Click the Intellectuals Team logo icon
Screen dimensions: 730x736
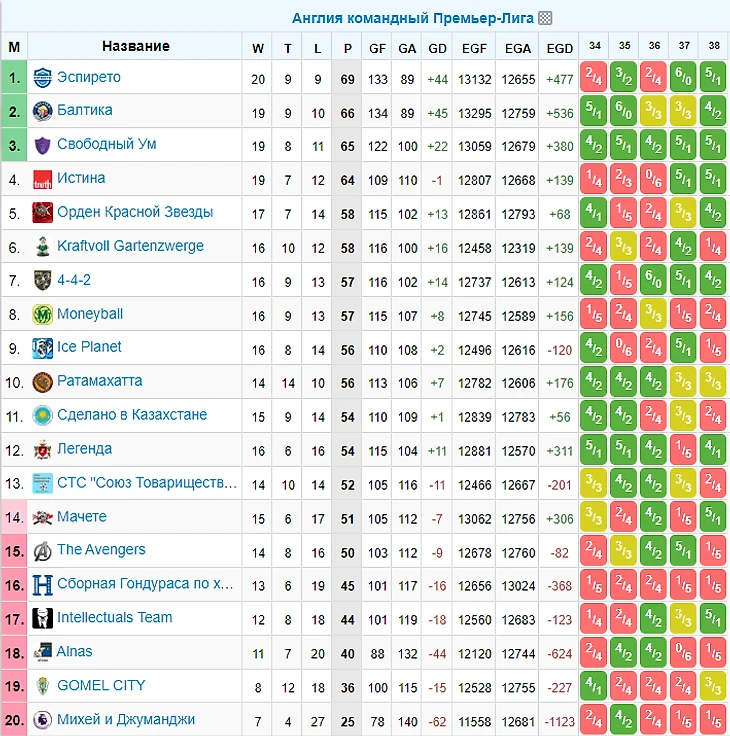42,618
